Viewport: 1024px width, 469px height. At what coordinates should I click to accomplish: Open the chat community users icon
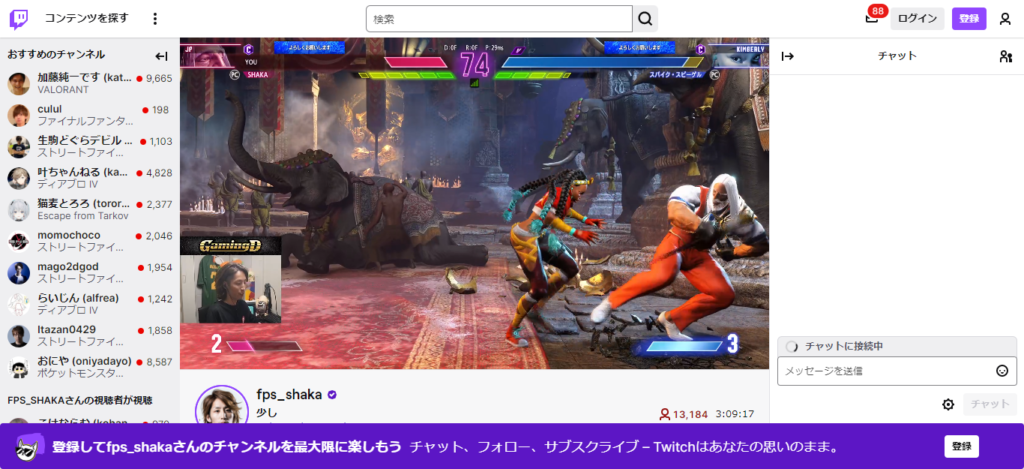coord(1006,56)
